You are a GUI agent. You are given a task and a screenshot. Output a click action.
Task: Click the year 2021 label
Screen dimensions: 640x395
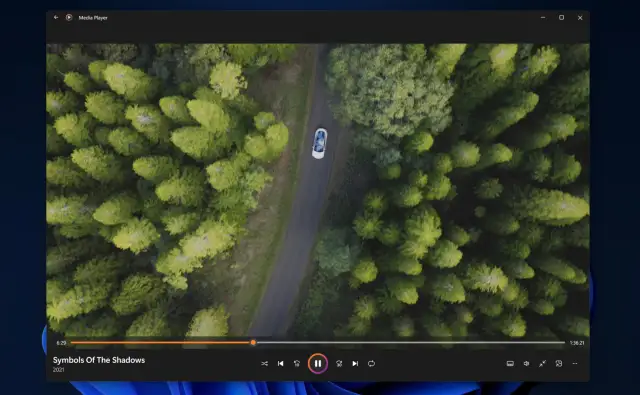tap(58, 370)
